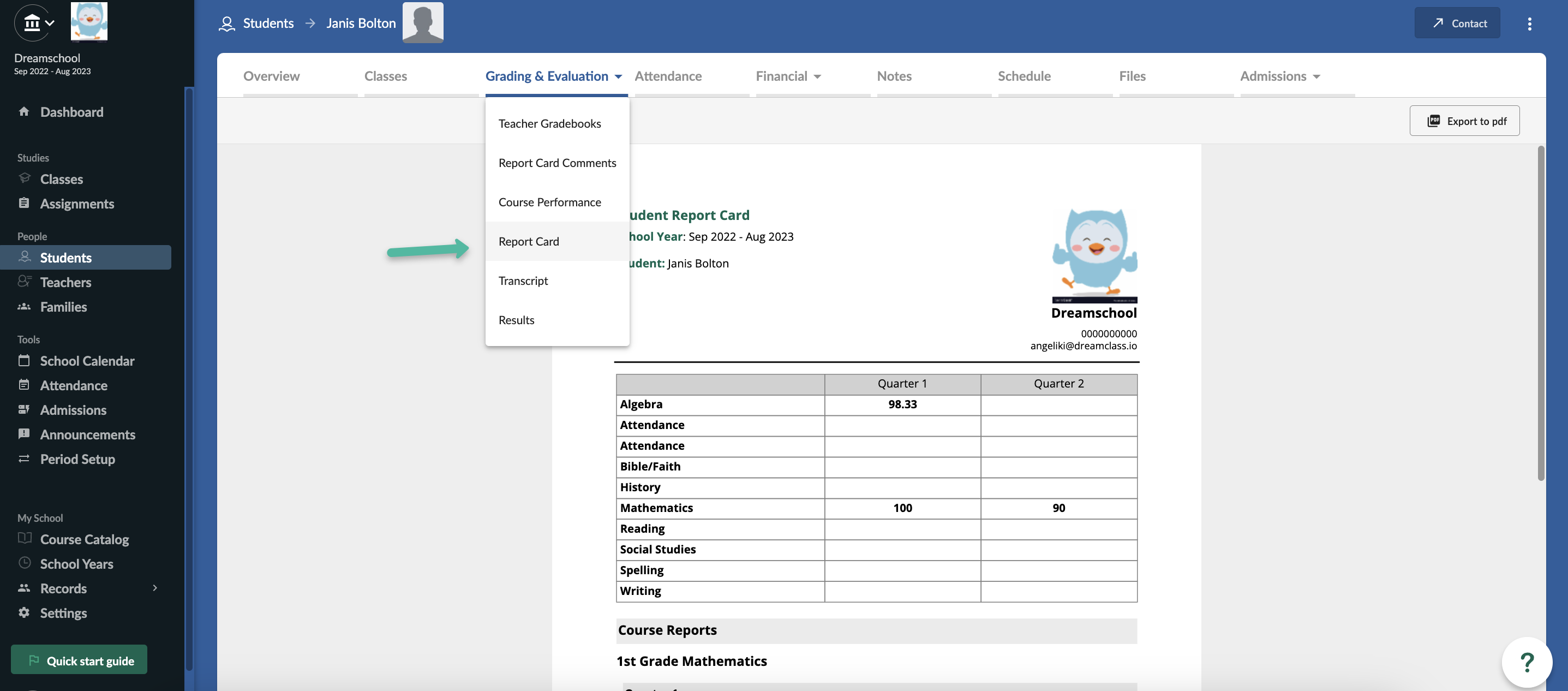
Task: Toggle the Grading & Evaluation dropdown arrow
Action: click(618, 76)
